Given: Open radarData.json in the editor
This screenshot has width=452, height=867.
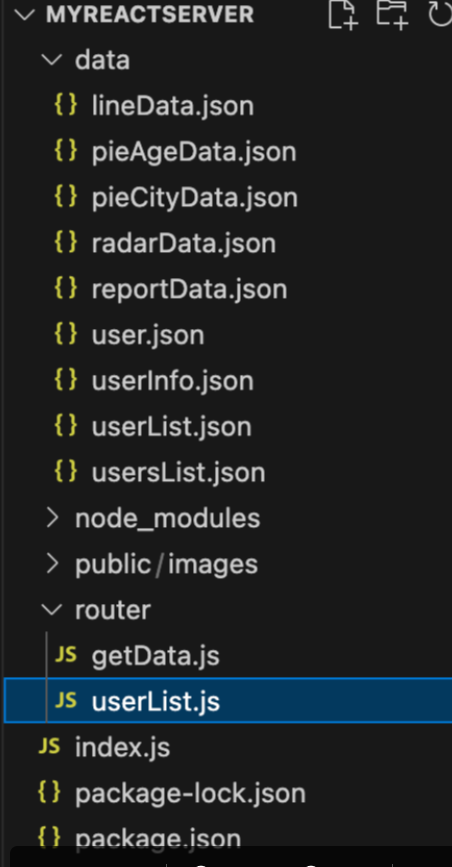Looking at the screenshot, I should point(184,243).
